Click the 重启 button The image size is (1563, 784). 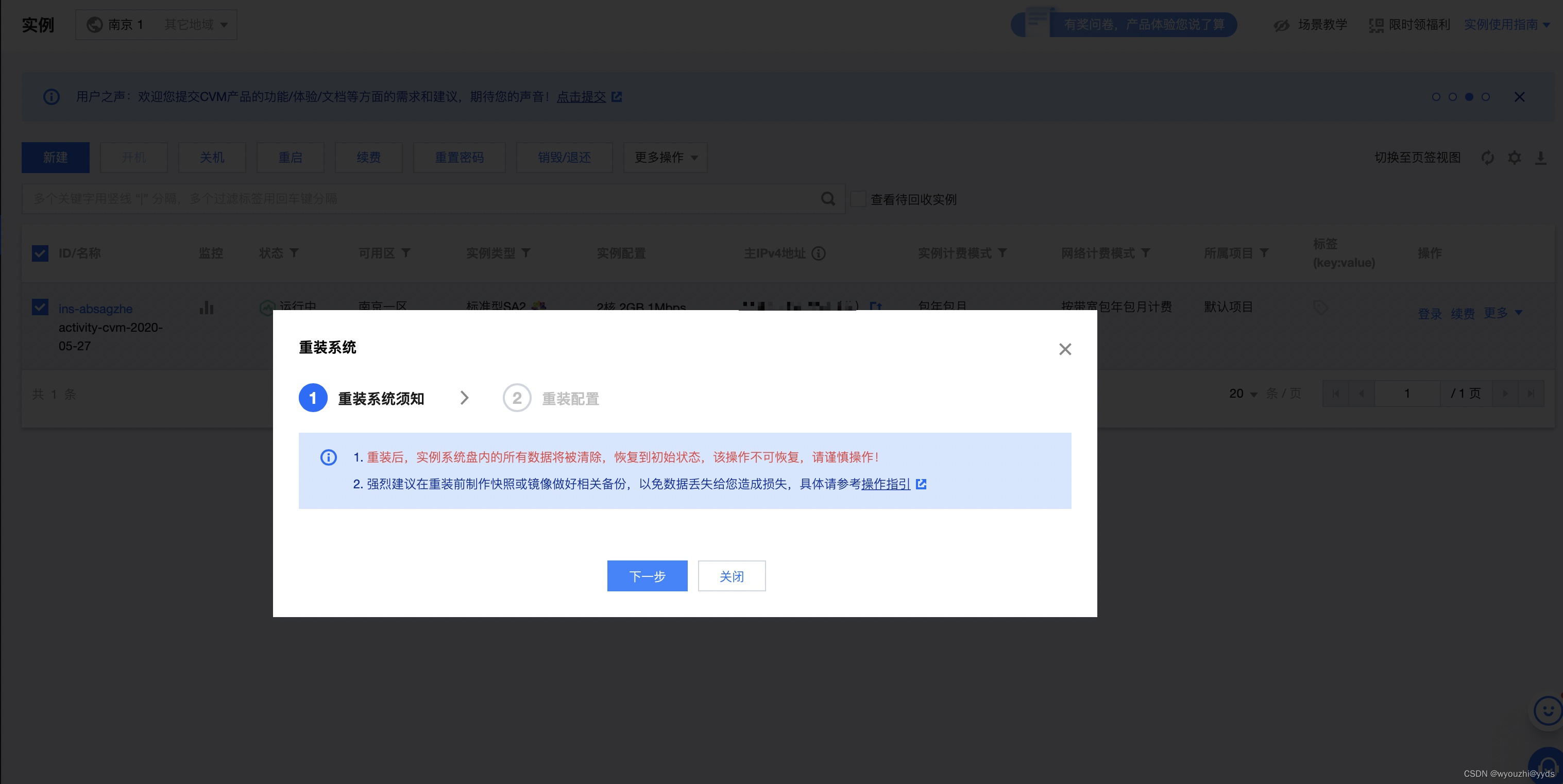(290, 157)
